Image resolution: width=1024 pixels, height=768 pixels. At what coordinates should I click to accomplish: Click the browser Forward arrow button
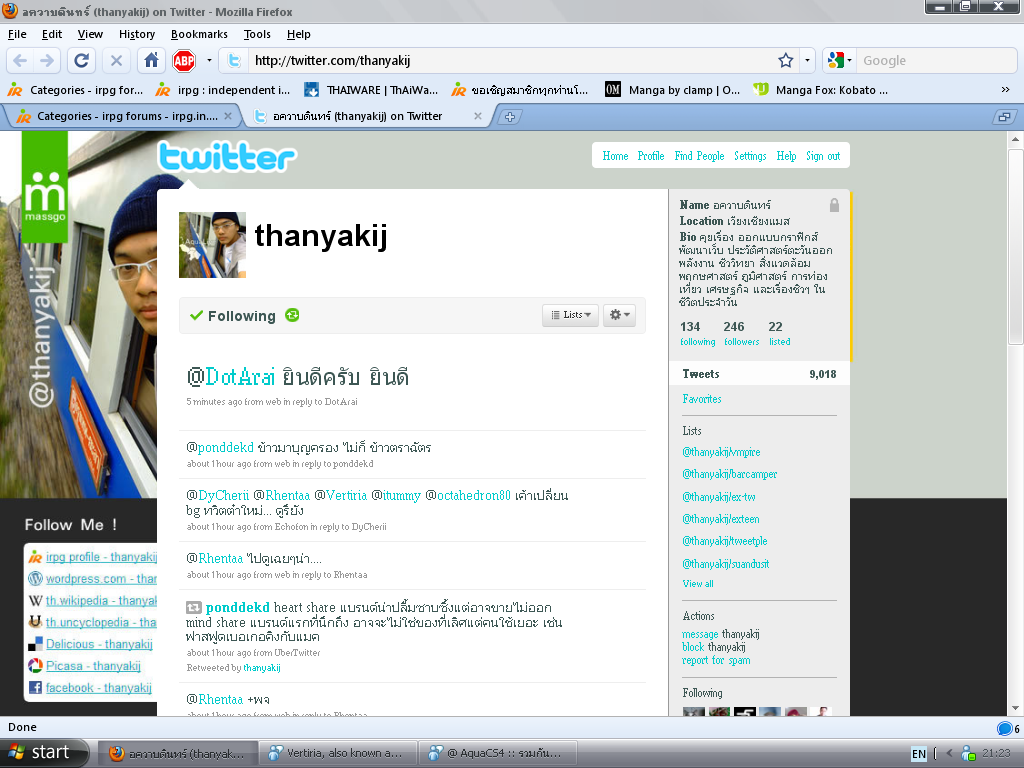pyautogui.click(x=47, y=61)
